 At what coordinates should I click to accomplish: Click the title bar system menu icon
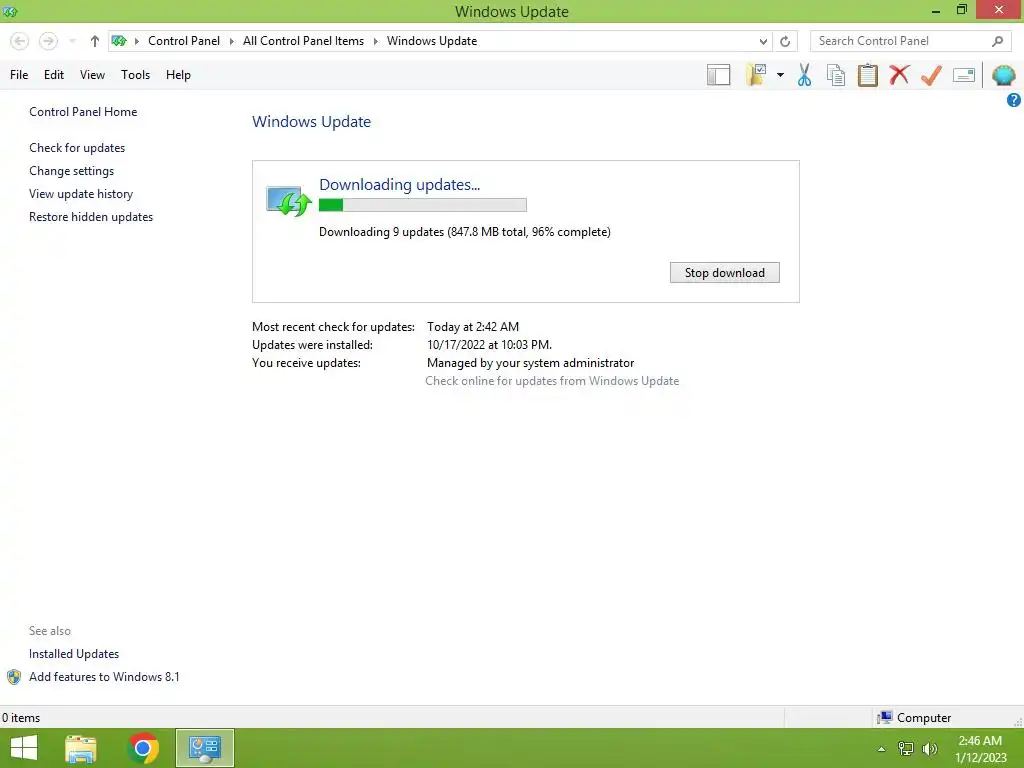click(10, 11)
